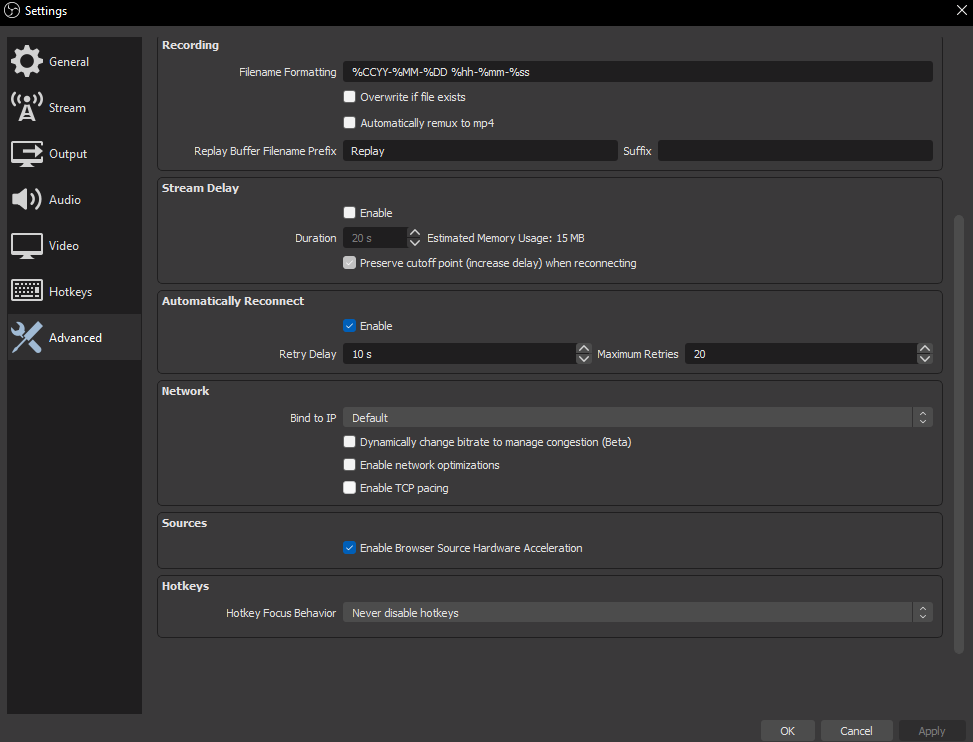Screen dimensions: 973x742
Task: Go to Audio settings label
Action: [65, 200]
